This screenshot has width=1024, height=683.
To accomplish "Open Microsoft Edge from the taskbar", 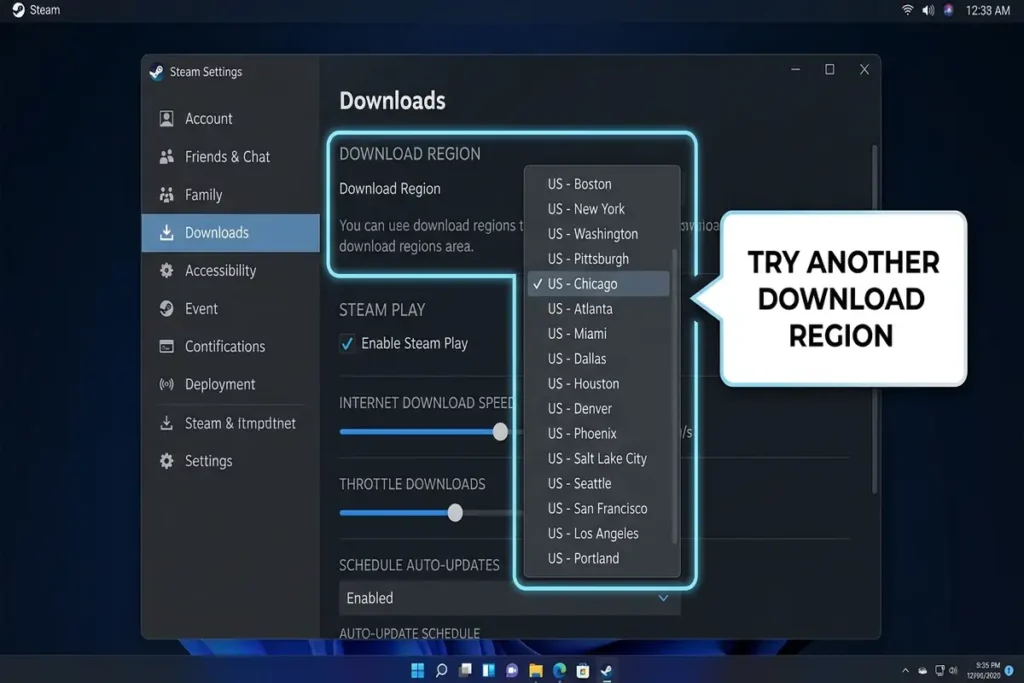I will [560, 671].
